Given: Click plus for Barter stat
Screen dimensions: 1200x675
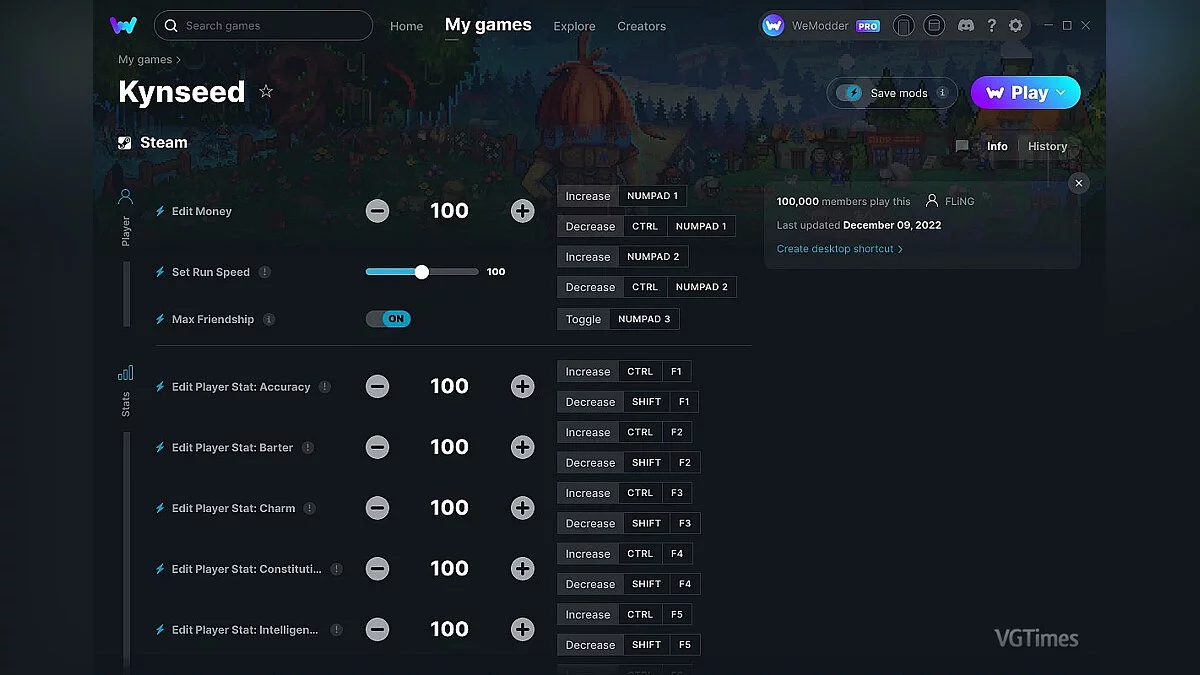Looking at the screenshot, I should (x=522, y=447).
